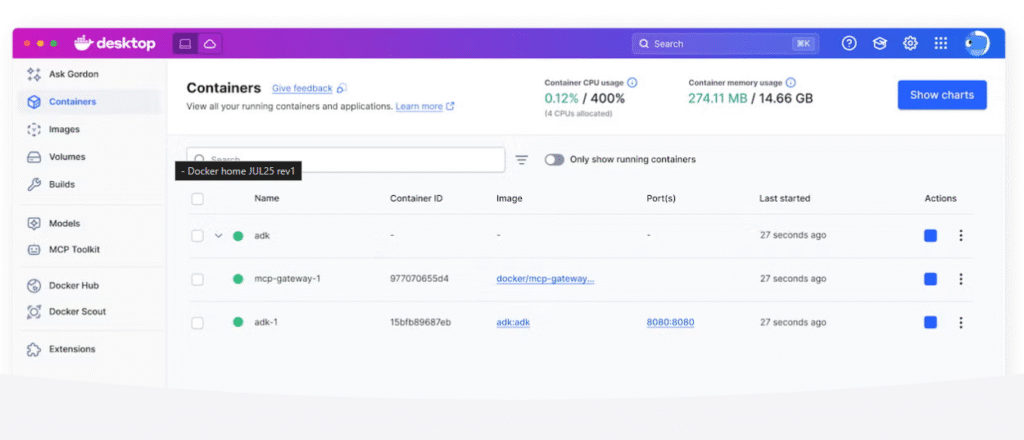Collapse the adk container group
The height and width of the screenshot is (440, 1024).
coord(219,236)
